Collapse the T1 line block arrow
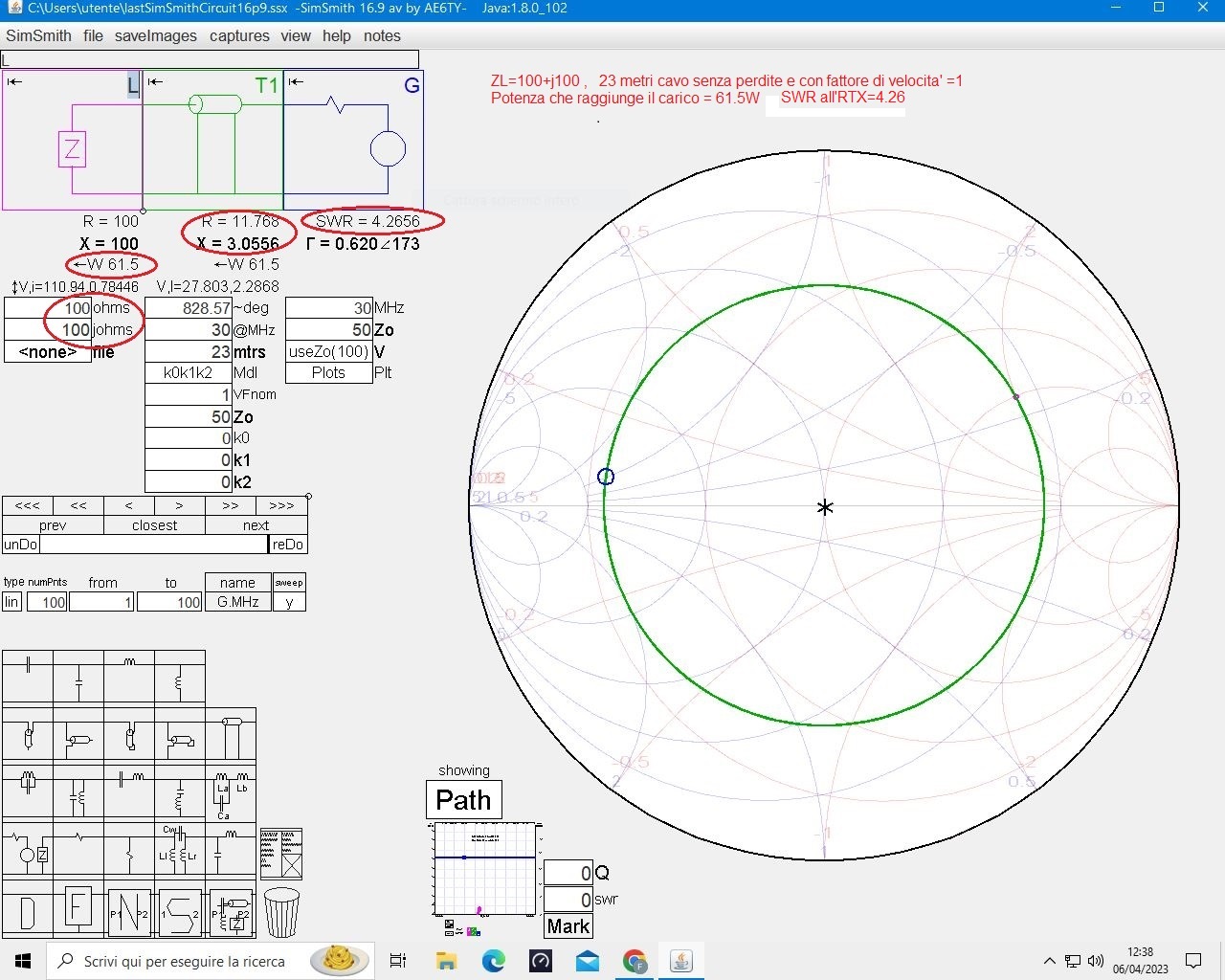The image size is (1225, 980). tap(155, 81)
